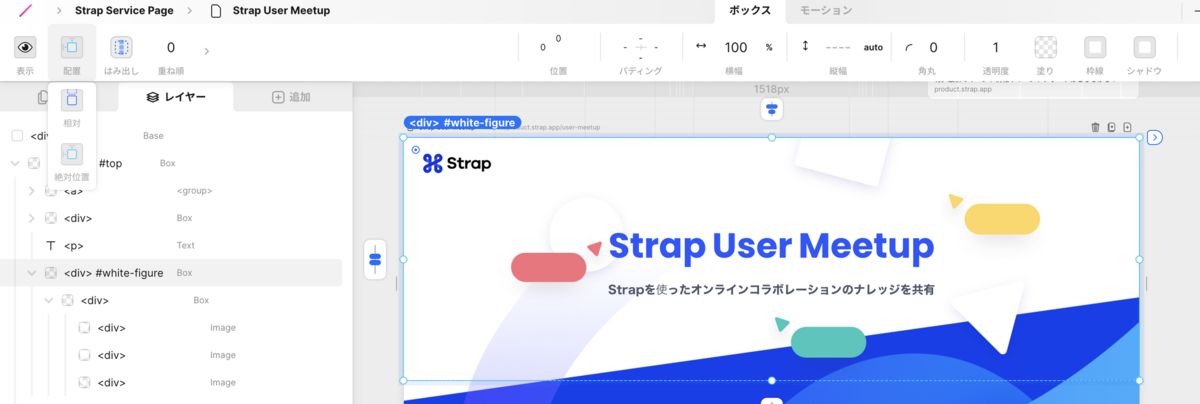Click the second Image layer icon
The height and width of the screenshot is (404, 1200).
point(84,355)
